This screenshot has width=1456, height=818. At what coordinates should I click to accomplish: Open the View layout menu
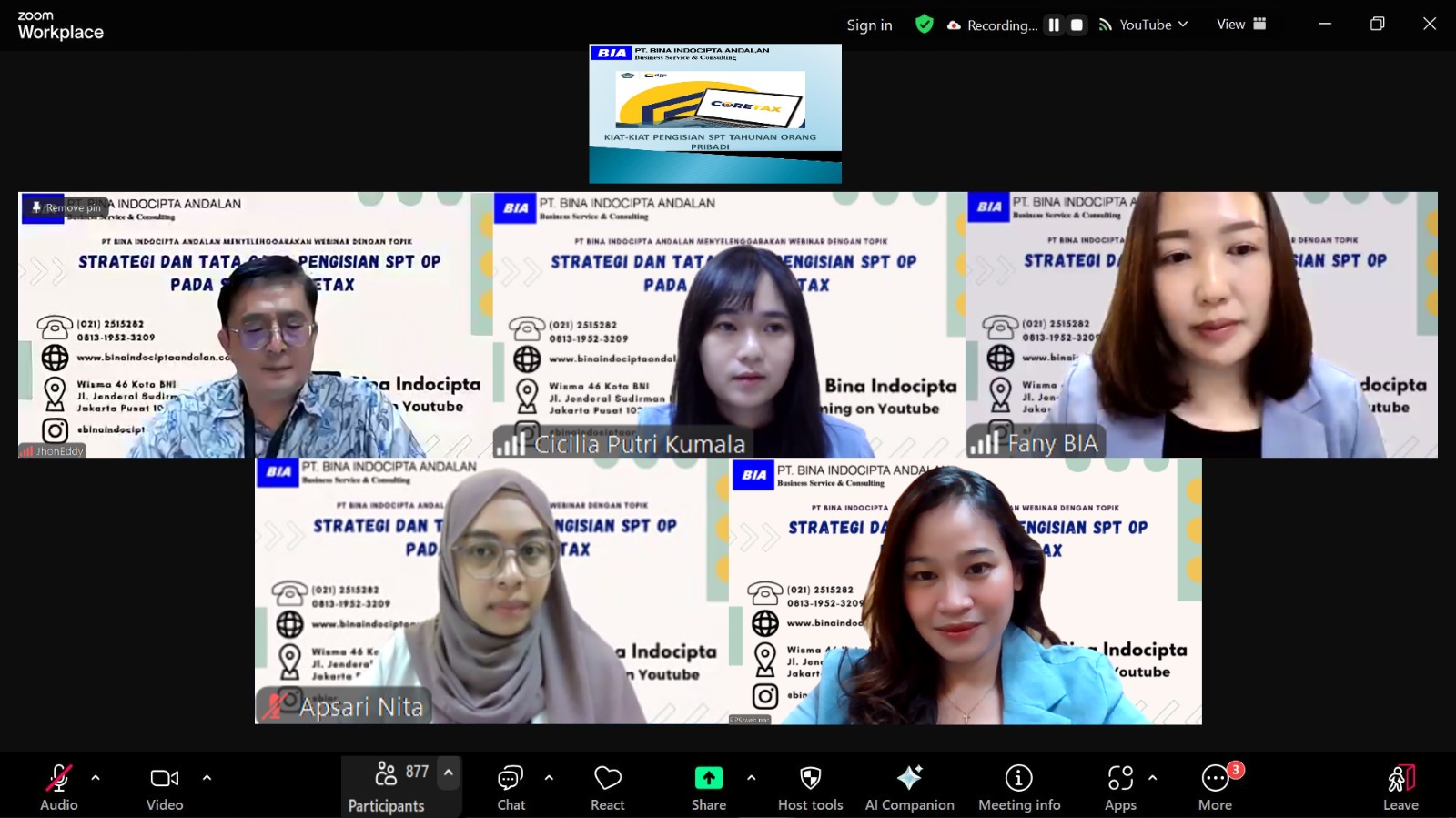click(x=1241, y=25)
